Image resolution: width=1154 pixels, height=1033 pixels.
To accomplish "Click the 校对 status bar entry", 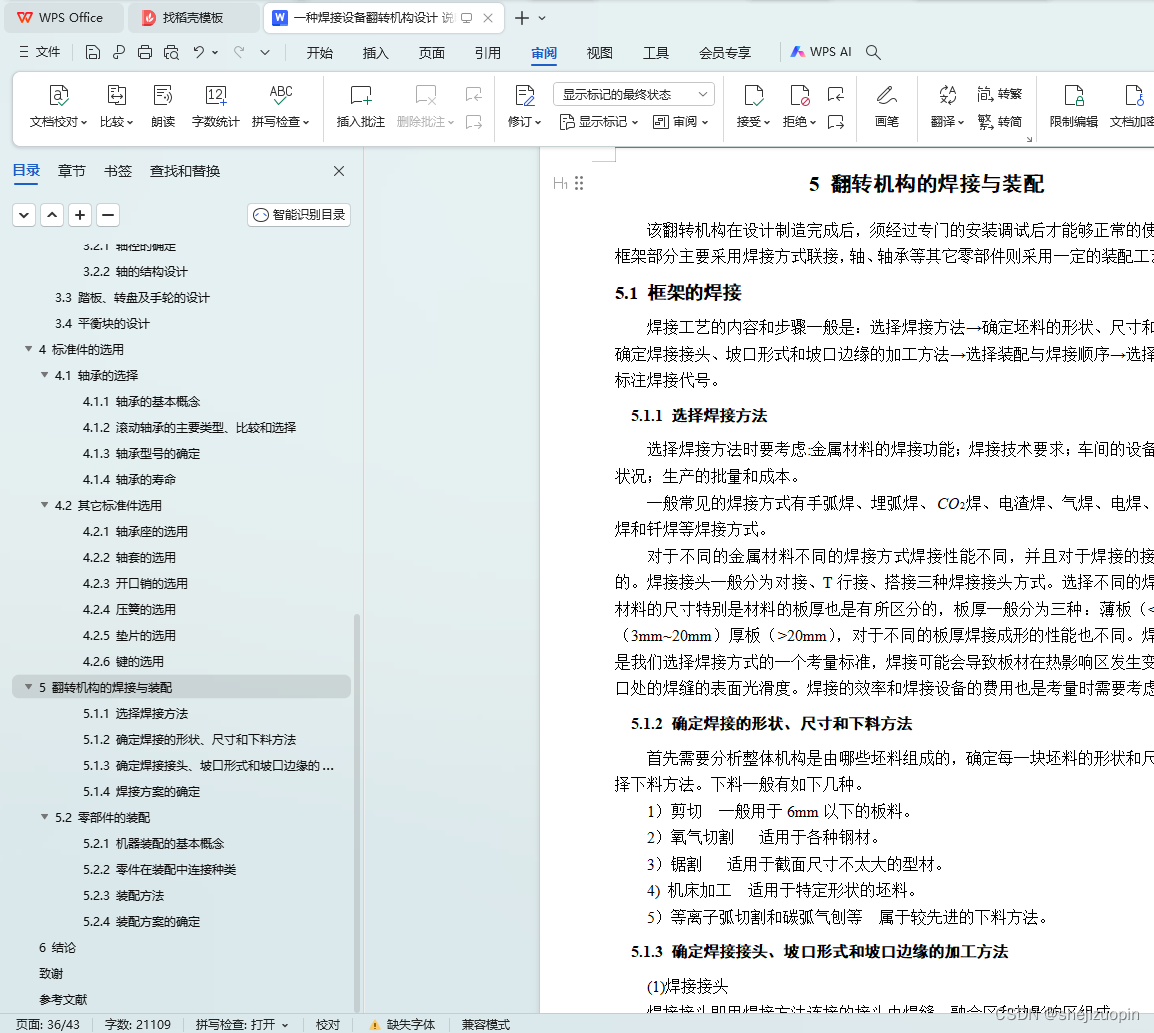I will [328, 1024].
